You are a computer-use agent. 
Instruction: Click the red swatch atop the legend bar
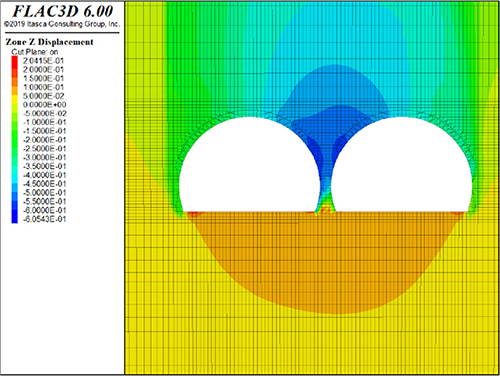15,63
